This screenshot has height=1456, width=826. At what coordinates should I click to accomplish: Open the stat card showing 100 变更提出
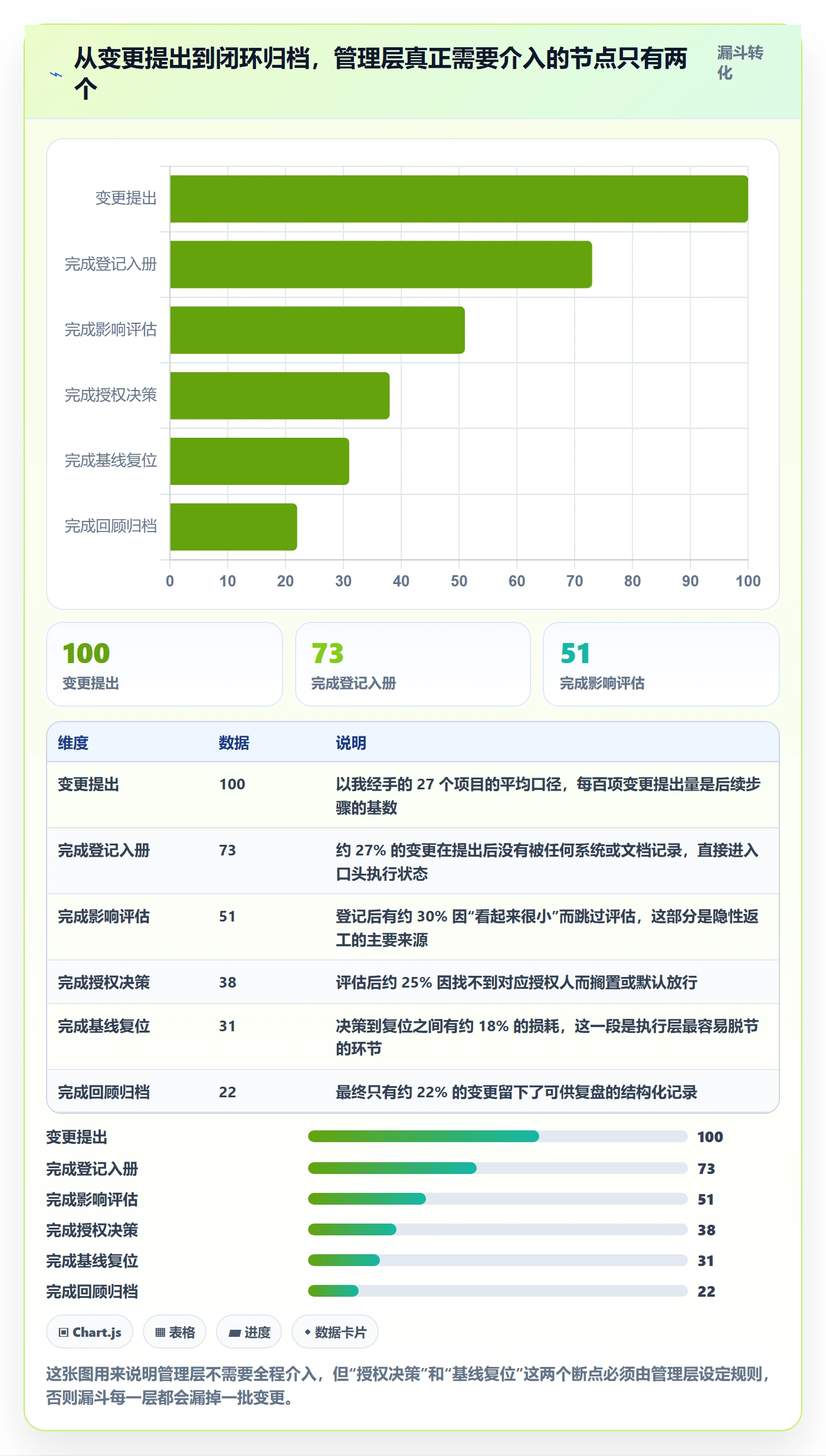[165, 664]
